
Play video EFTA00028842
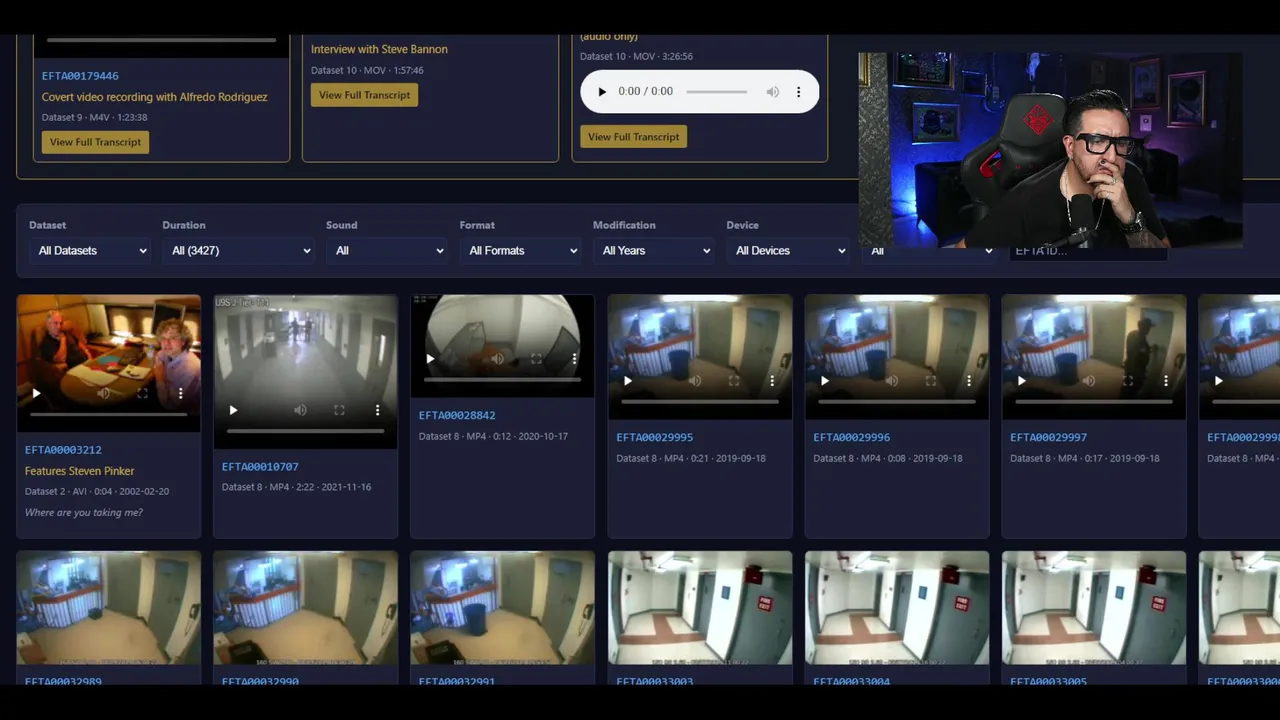point(431,359)
